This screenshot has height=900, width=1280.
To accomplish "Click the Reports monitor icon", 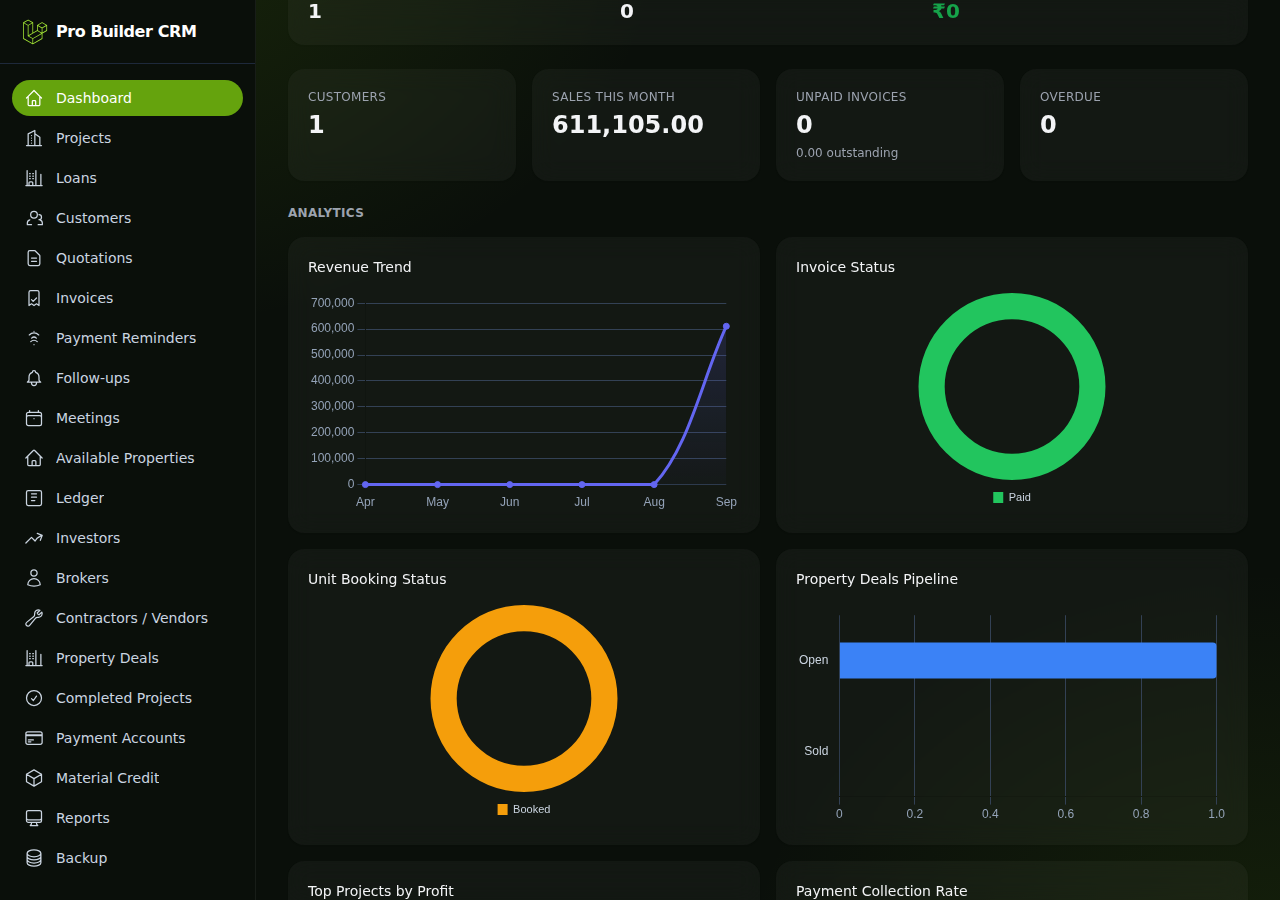I will (x=34, y=818).
